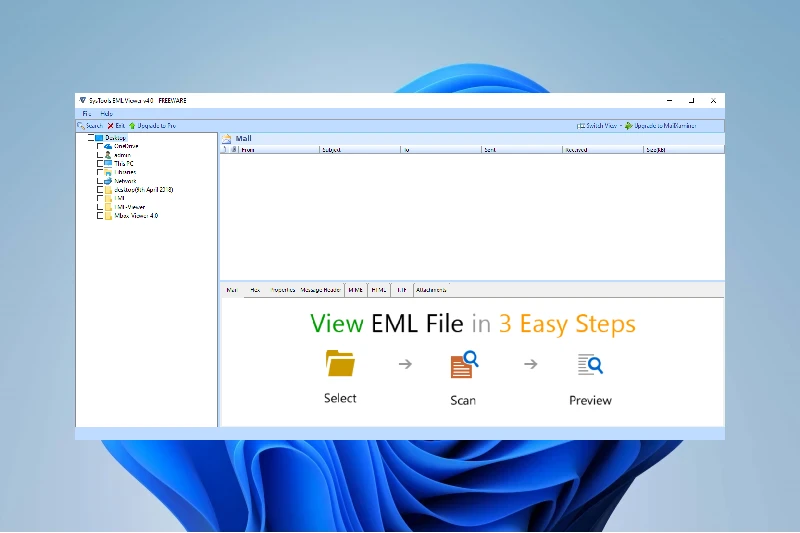Open the Switch View dropdown arrow

point(621,125)
